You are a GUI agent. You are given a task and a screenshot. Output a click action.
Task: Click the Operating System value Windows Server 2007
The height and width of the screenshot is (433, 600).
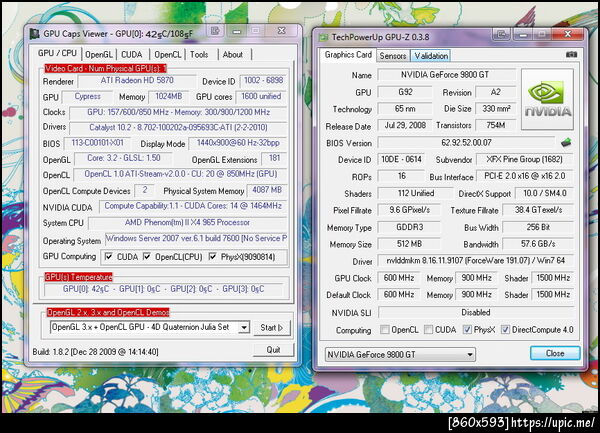tap(196, 238)
